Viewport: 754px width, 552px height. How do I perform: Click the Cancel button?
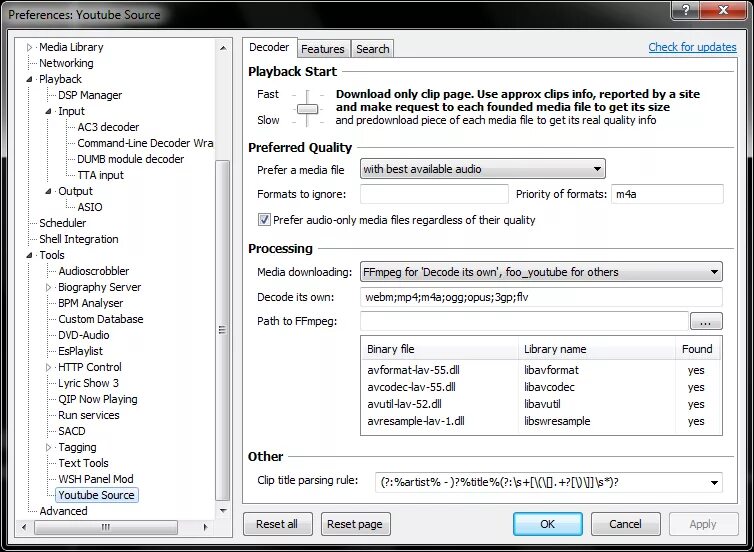pos(625,524)
